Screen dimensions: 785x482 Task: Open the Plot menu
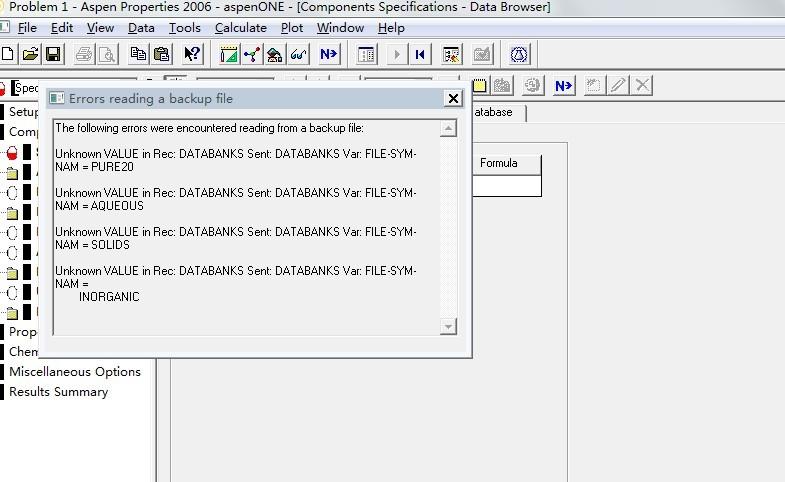292,28
